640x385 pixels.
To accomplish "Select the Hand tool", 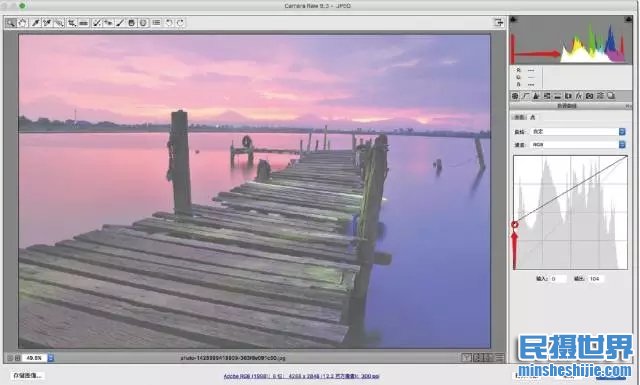I will point(22,23).
